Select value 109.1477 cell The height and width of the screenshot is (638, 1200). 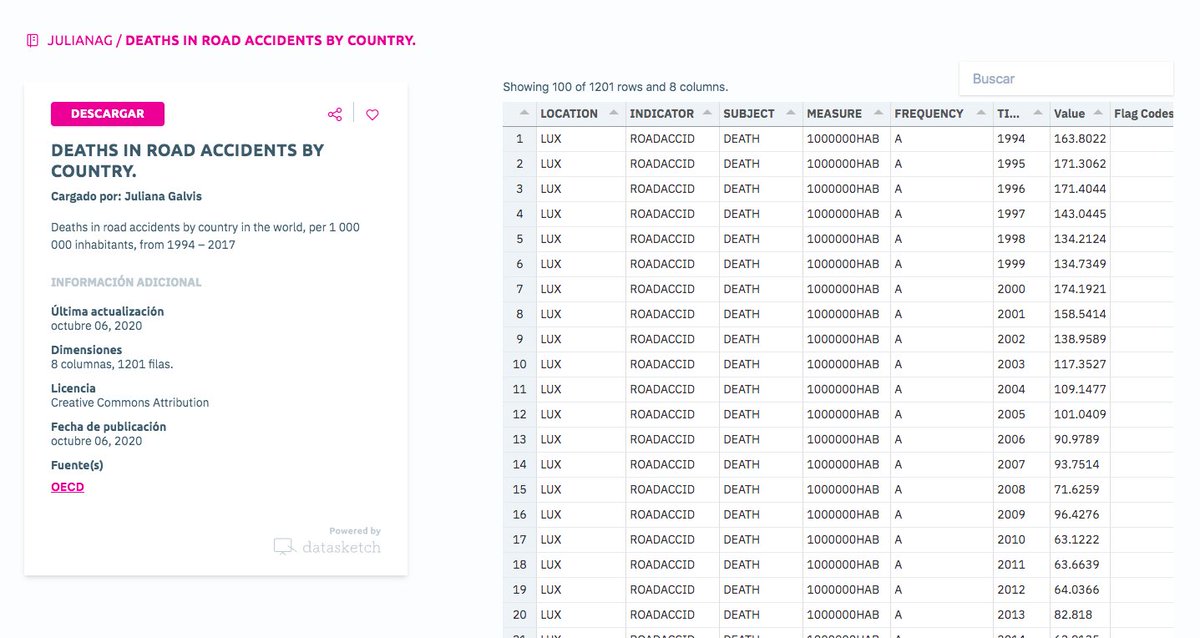(x=1080, y=389)
